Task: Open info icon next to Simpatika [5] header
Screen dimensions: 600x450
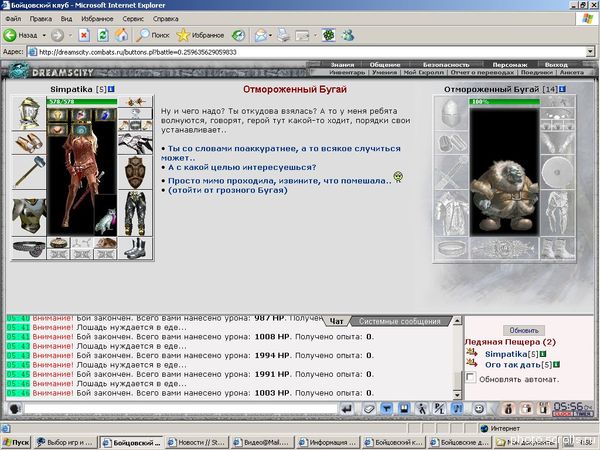Action: tap(111, 89)
